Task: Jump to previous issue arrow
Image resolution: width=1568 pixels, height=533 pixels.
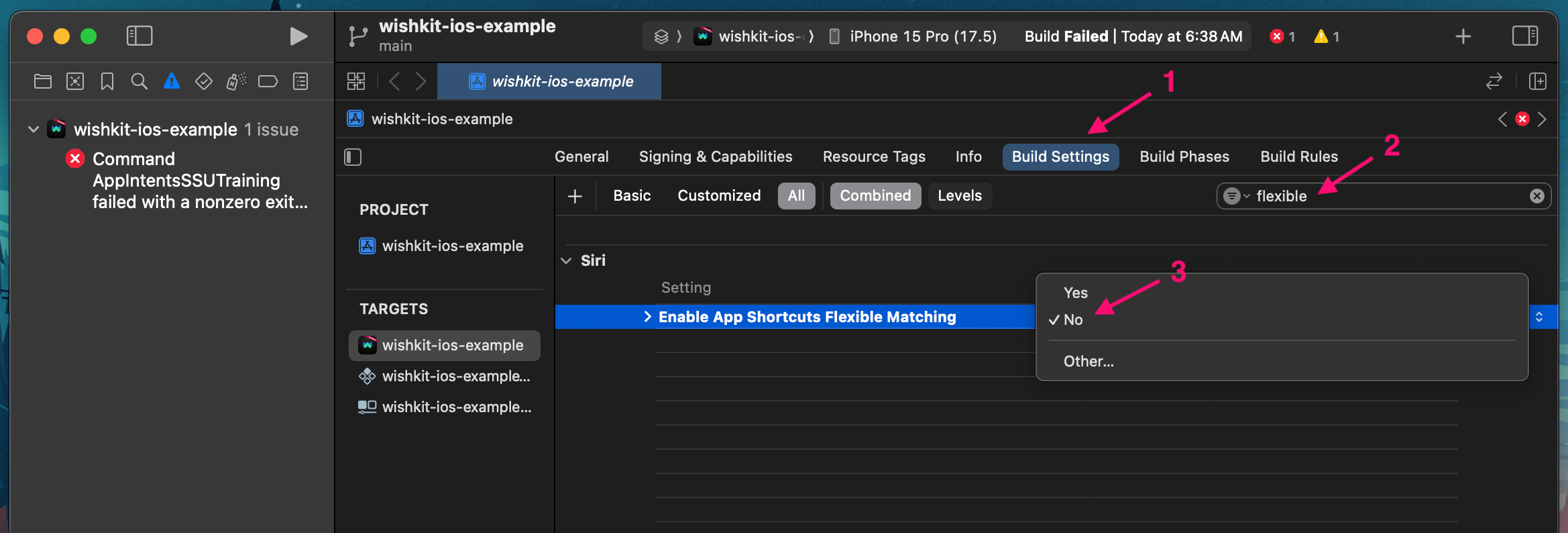Action: (1502, 119)
